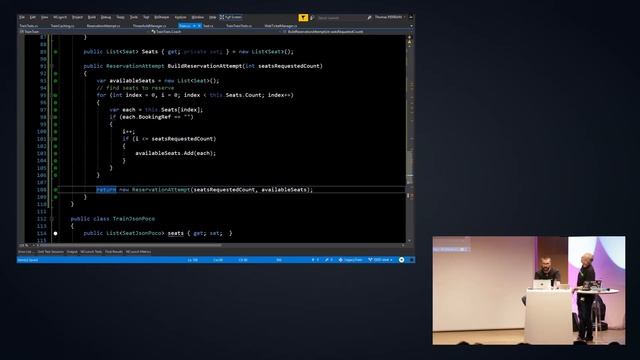Screen dimensions: 640x360
Task: Click the NCrunch white marker on line 114
Action: coord(56,233)
